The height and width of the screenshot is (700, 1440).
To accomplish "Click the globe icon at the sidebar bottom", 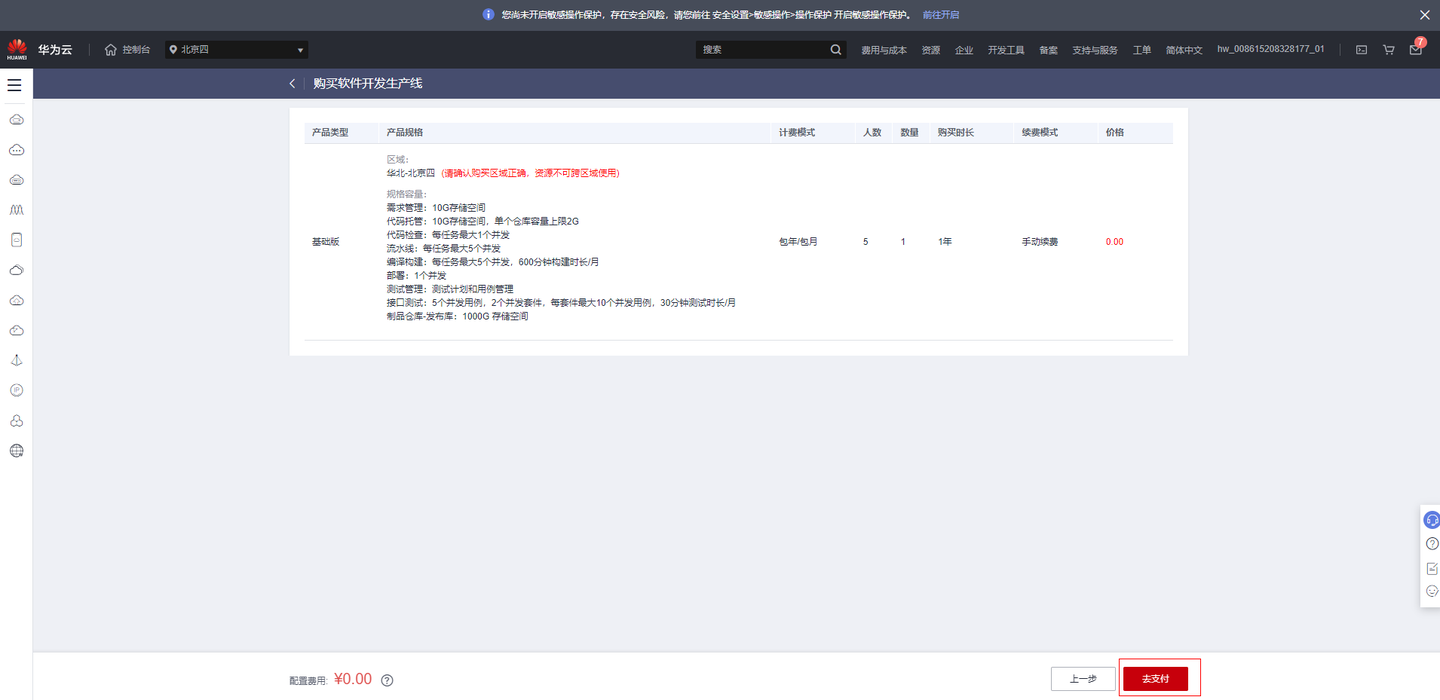I will click(16, 450).
